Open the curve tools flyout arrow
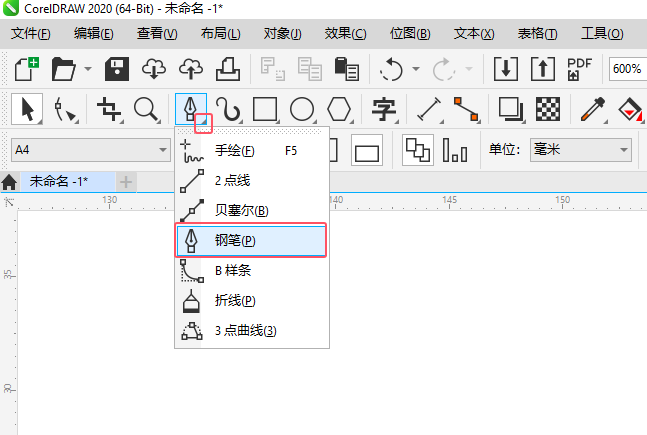647x435 pixels. (x=203, y=123)
